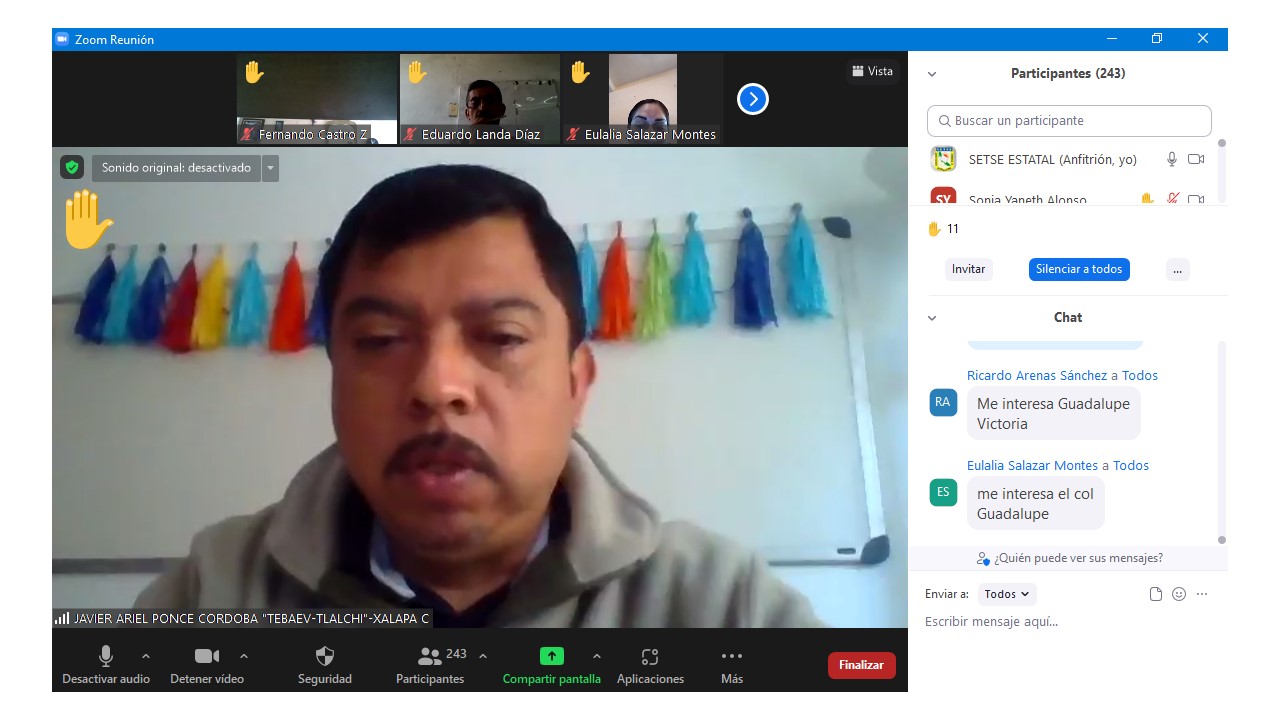Show next participants with blue arrow
1280x720 pixels.
point(752,99)
